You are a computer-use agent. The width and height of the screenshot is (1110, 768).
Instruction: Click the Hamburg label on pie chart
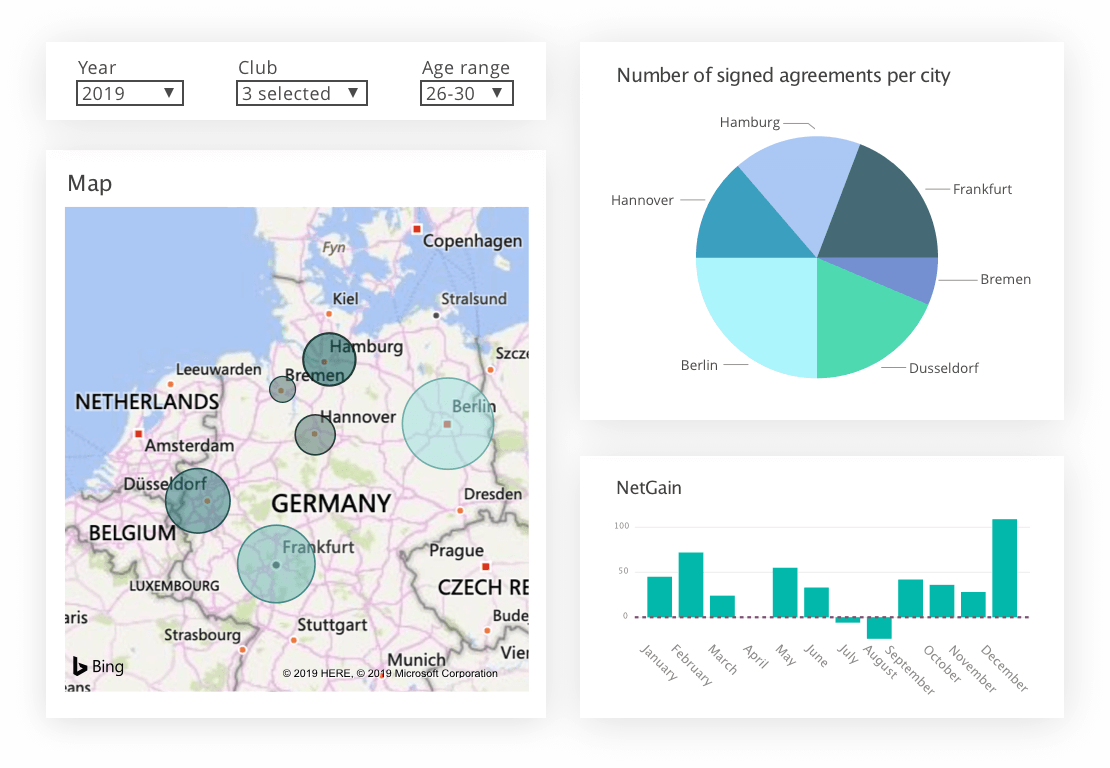tap(749, 122)
